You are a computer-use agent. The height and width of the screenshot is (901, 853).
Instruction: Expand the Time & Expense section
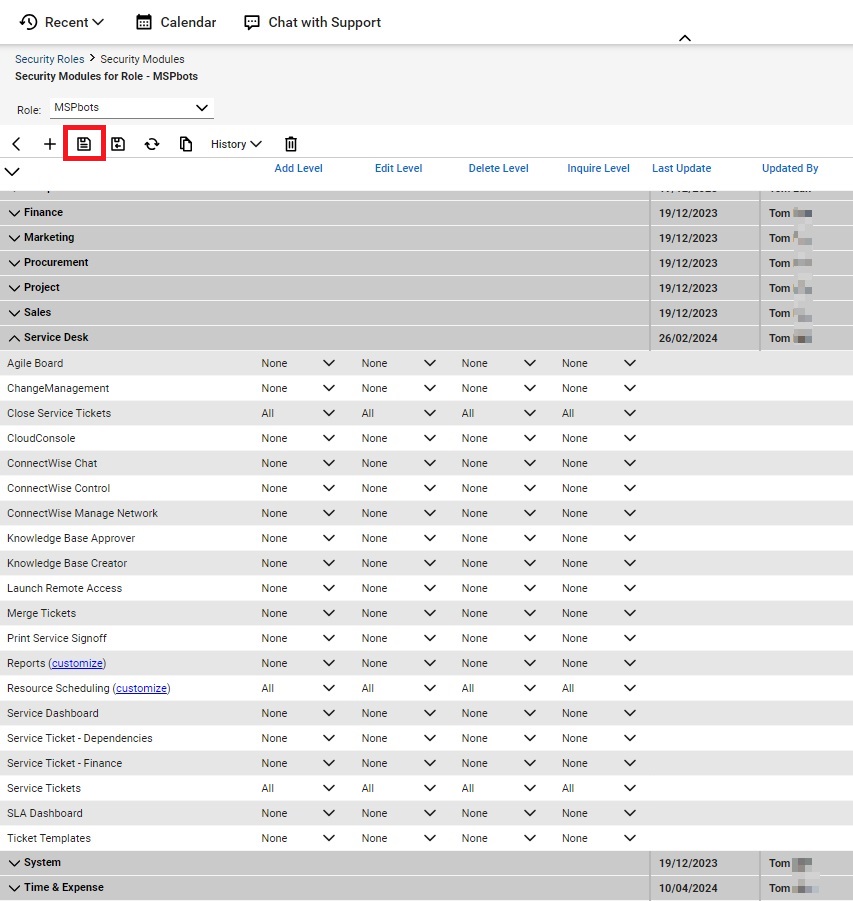tap(14, 888)
